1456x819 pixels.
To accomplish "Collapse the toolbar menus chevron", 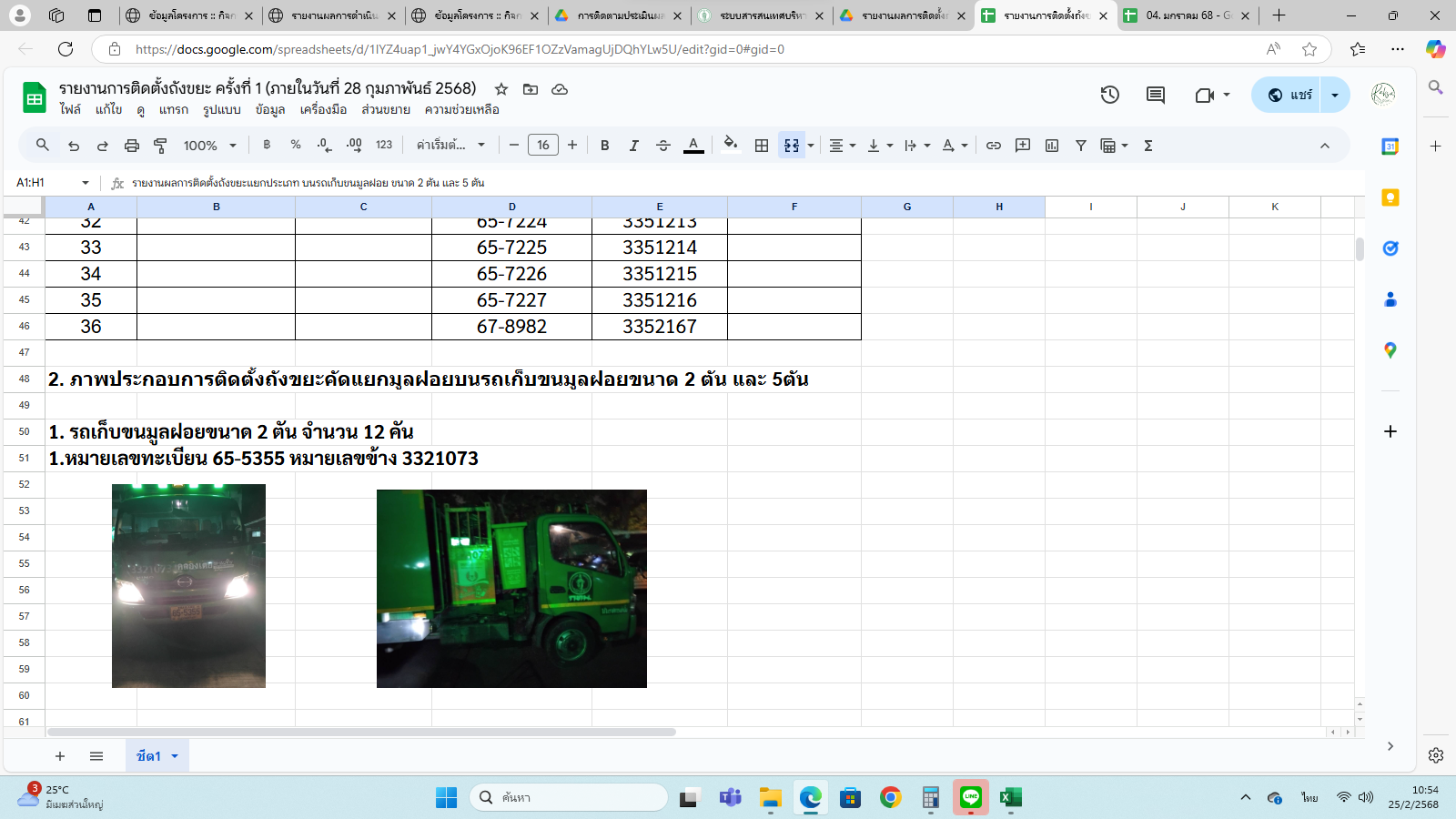I will click(1325, 146).
